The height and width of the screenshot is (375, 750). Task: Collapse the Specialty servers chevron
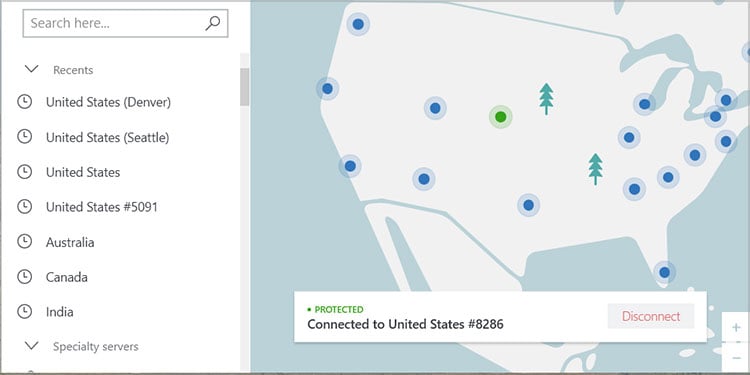(32, 346)
